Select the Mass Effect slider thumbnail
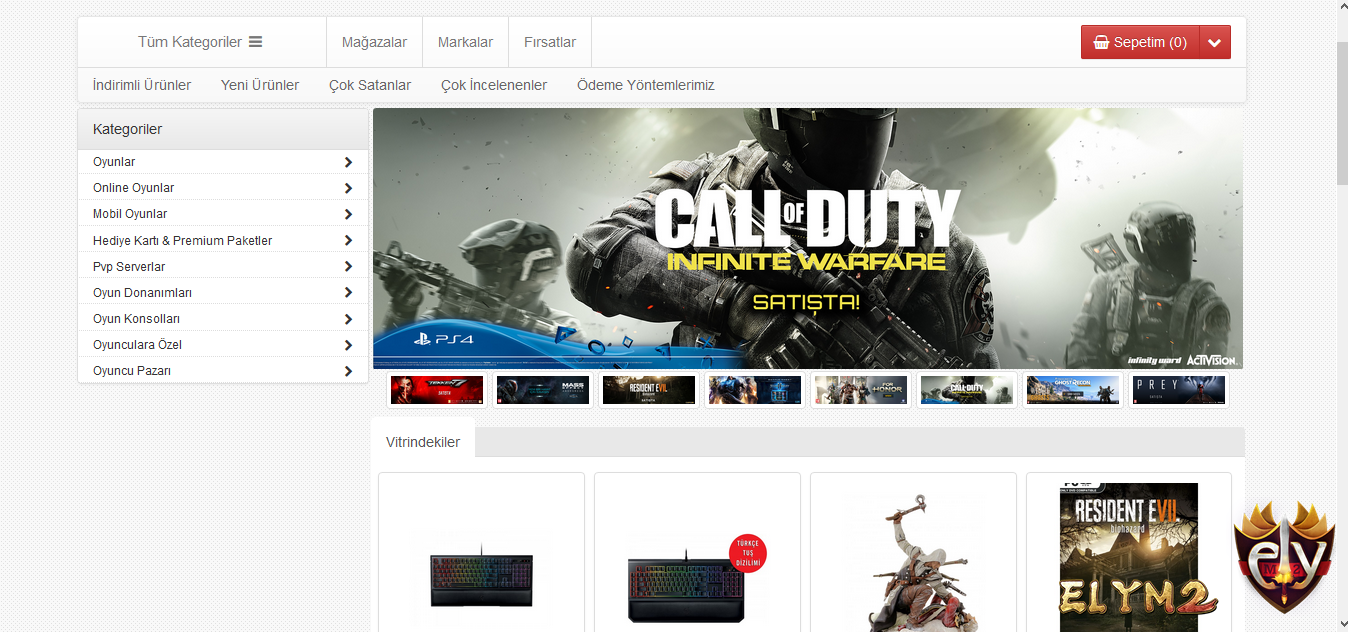The height and width of the screenshot is (632, 1348). pos(542,390)
